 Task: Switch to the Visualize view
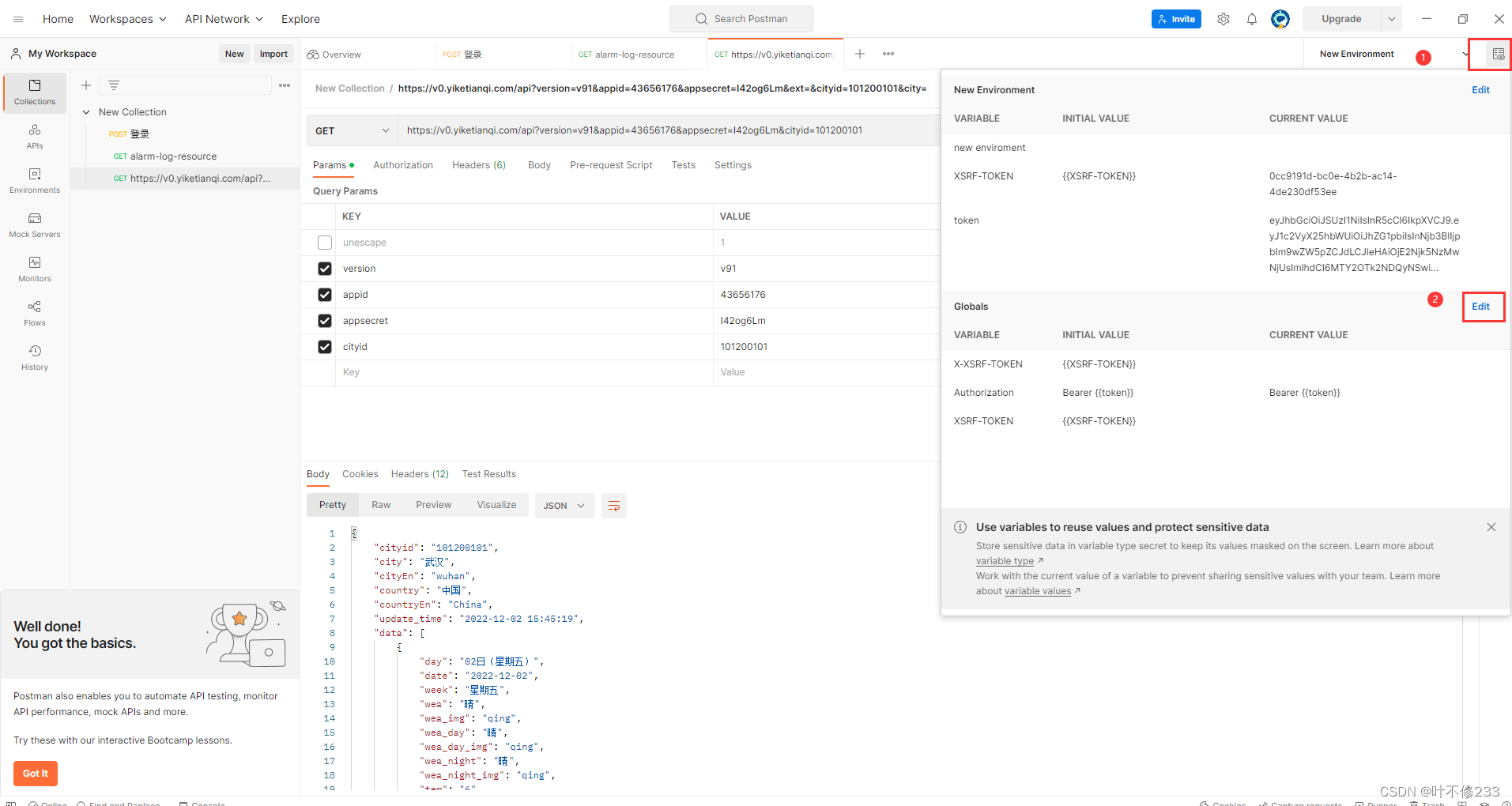(496, 505)
